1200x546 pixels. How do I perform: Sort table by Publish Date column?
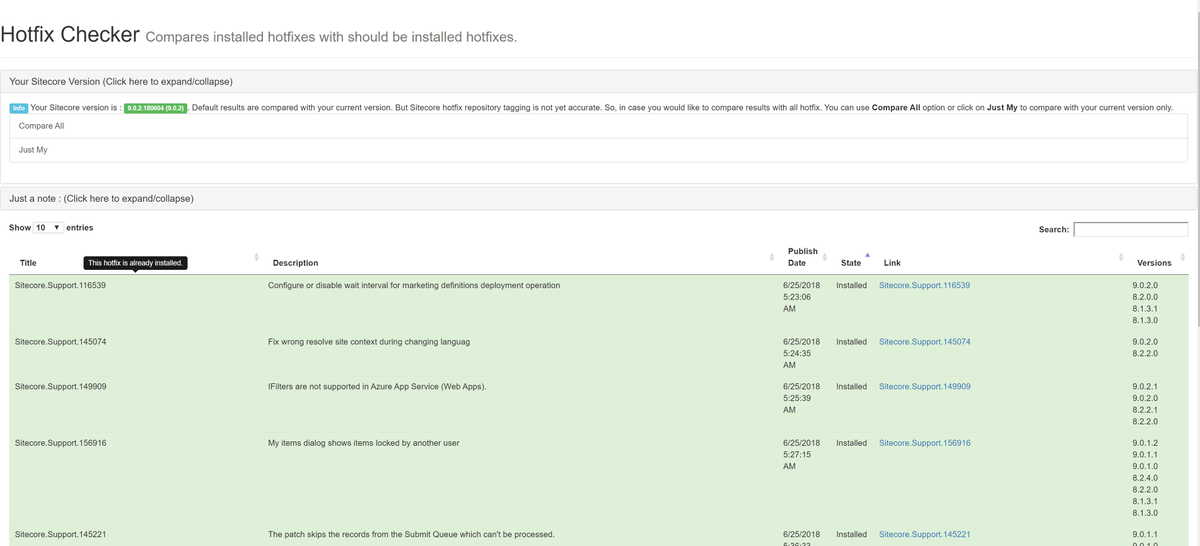803,257
